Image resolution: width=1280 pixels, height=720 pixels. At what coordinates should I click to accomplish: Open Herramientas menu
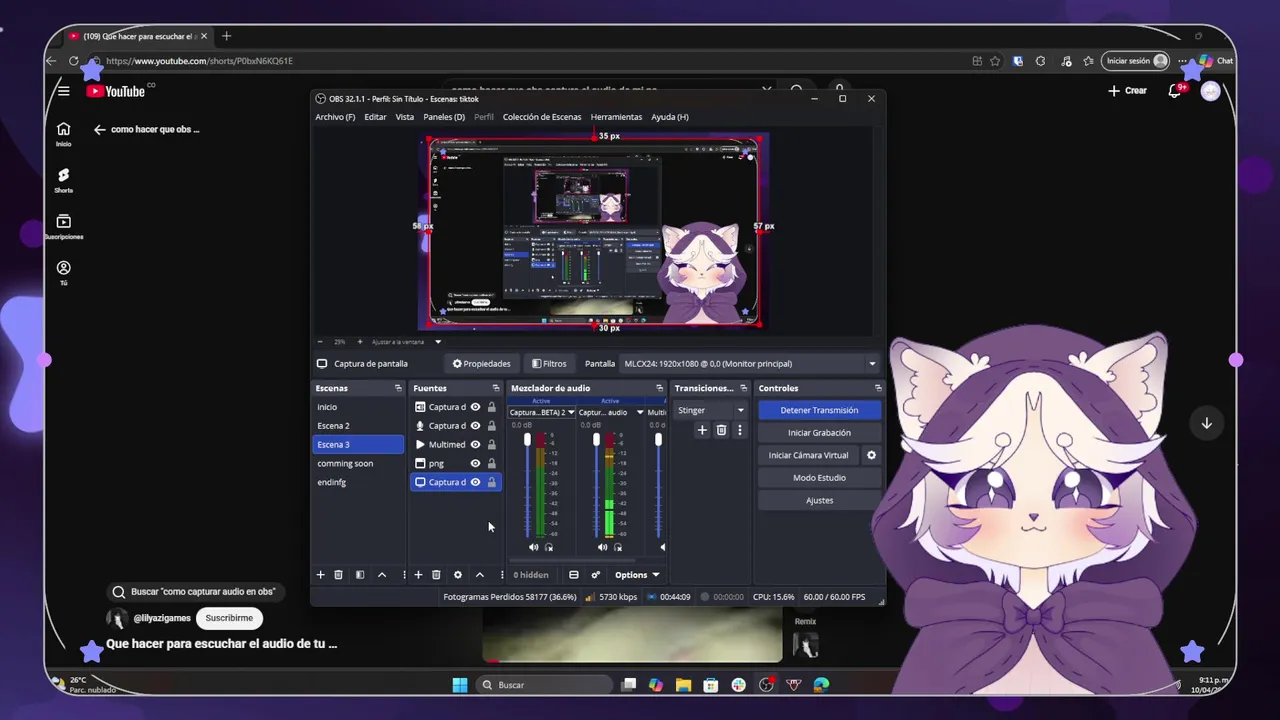pyautogui.click(x=616, y=117)
